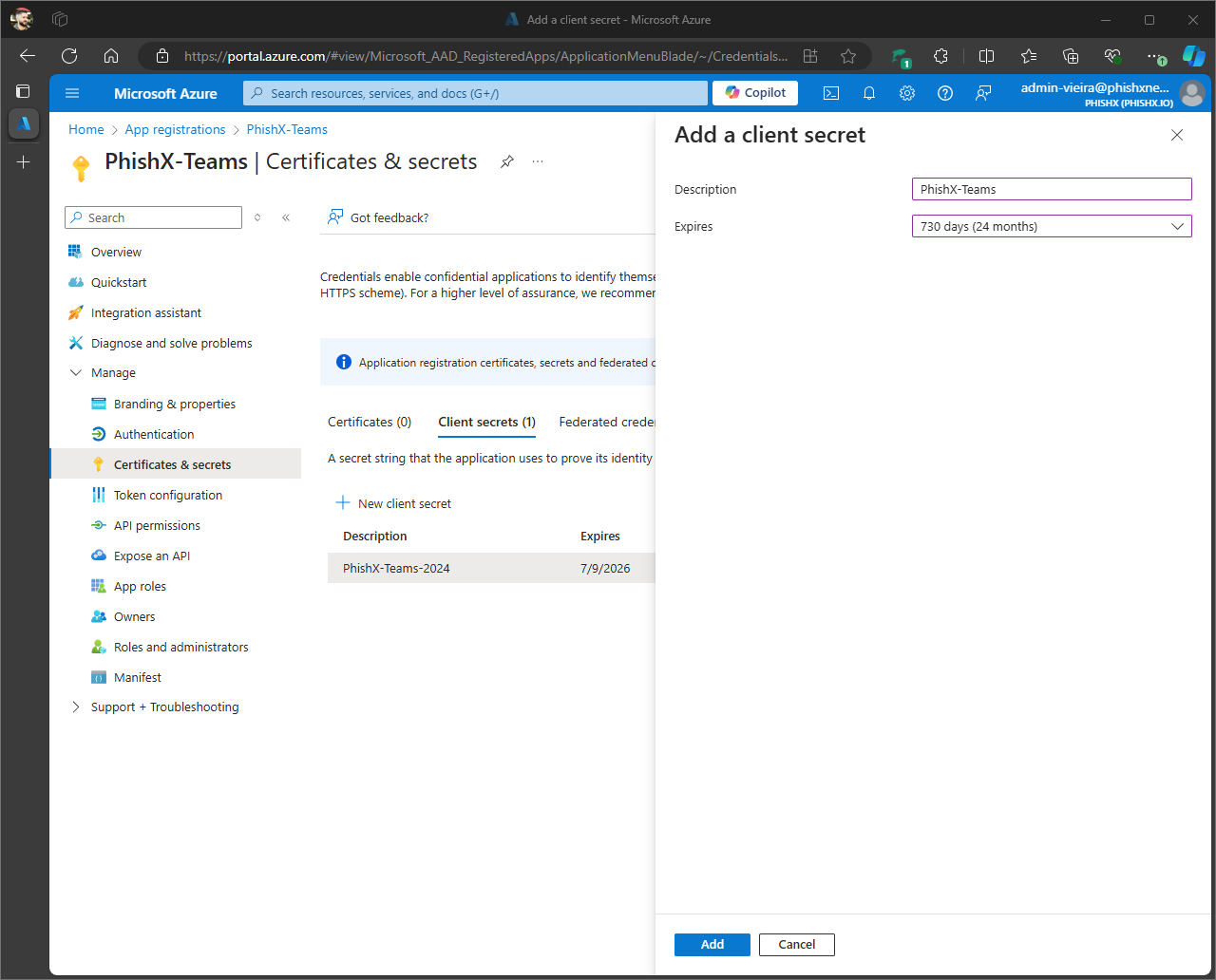Image resolution: width=1216 pixels, height=980 pixels.
Task: Collapse the left navigation menu
Action: click(286, 217)
